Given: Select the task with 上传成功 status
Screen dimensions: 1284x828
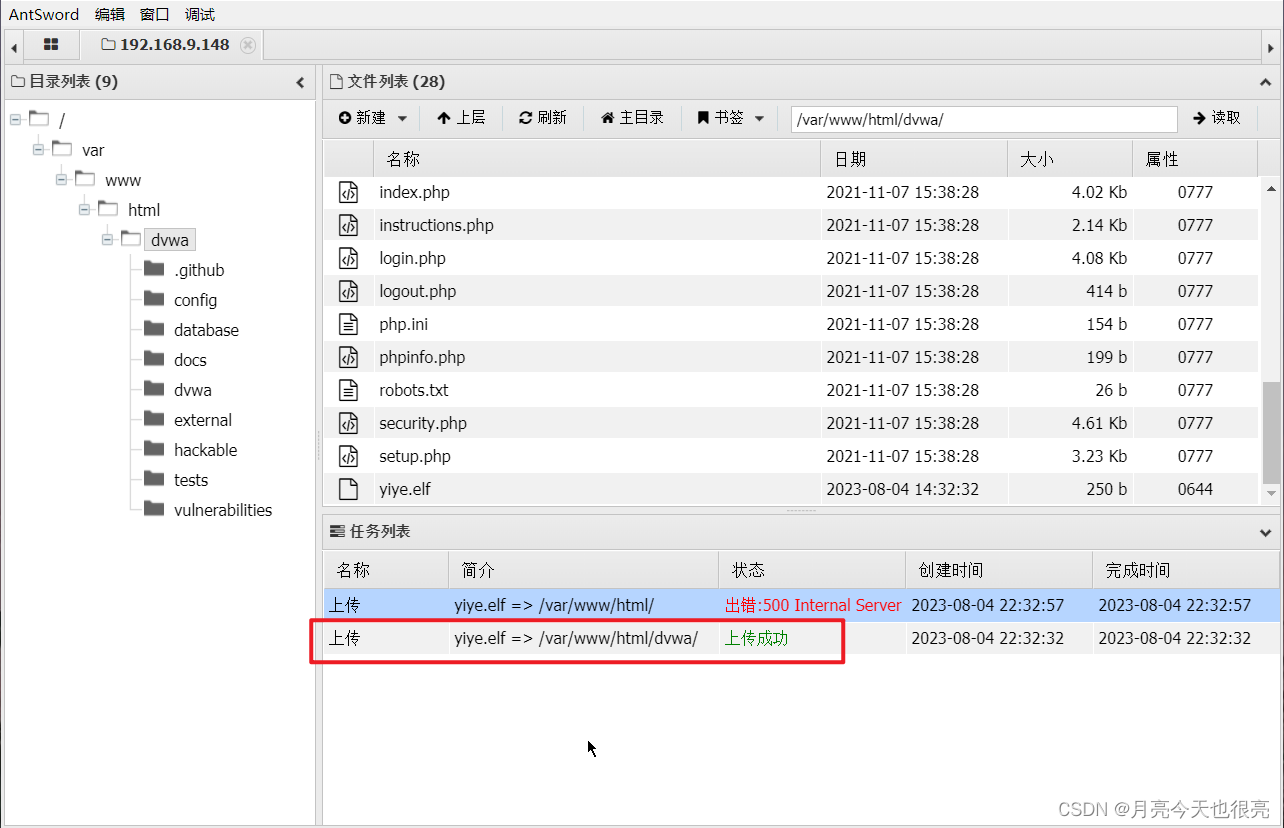Looking at the screenshot, I should (x=801, y=638).
